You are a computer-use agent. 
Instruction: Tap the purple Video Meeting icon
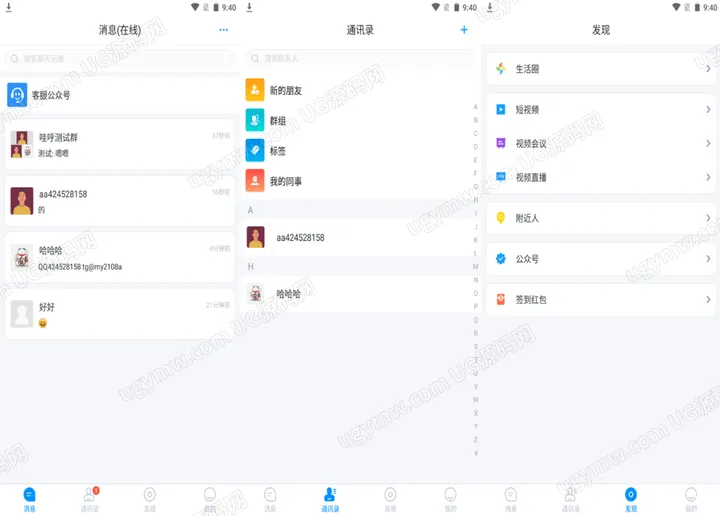pyautogui.click(x=501, y=143)
